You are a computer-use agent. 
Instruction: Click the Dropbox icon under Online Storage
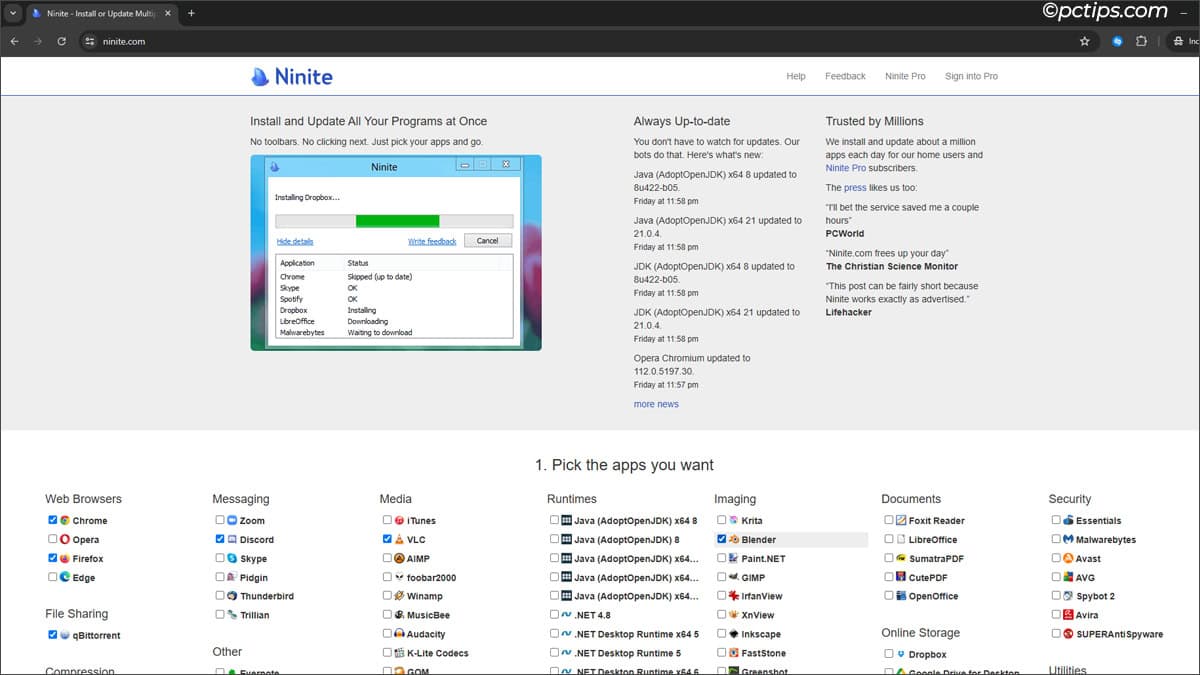pos(900,654)
